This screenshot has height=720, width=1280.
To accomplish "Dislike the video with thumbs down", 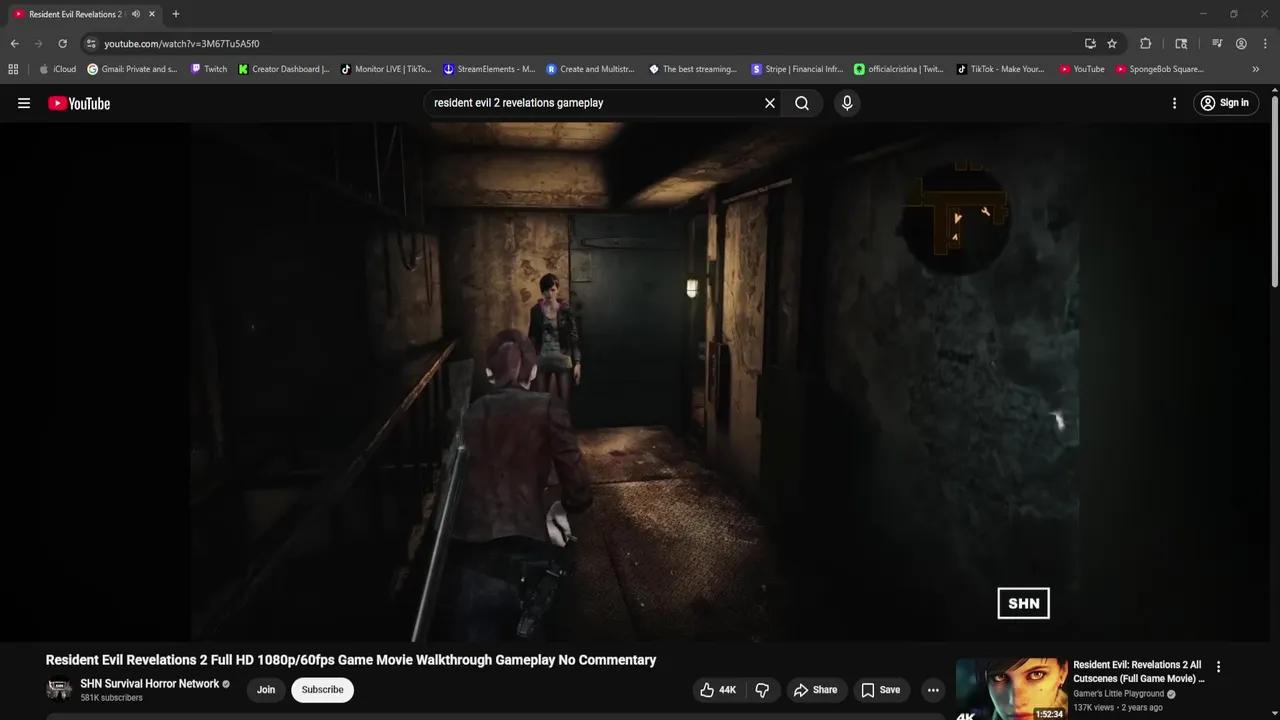I will 762,690.
